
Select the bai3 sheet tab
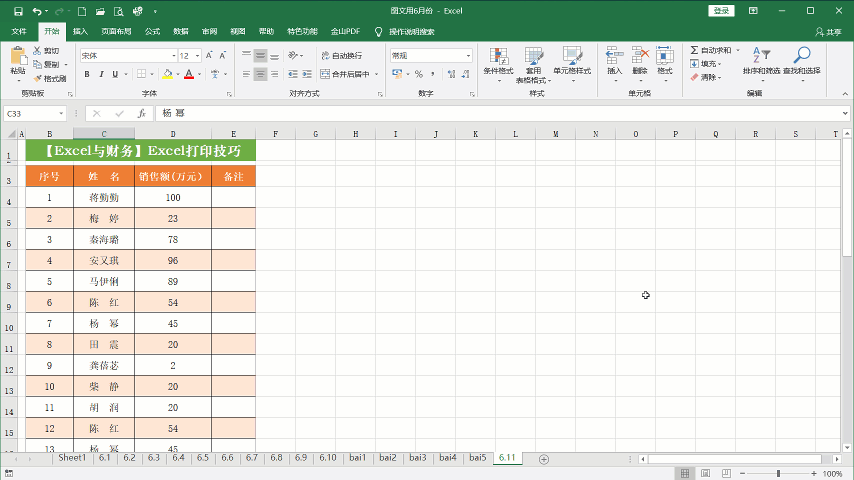point(417,458)
